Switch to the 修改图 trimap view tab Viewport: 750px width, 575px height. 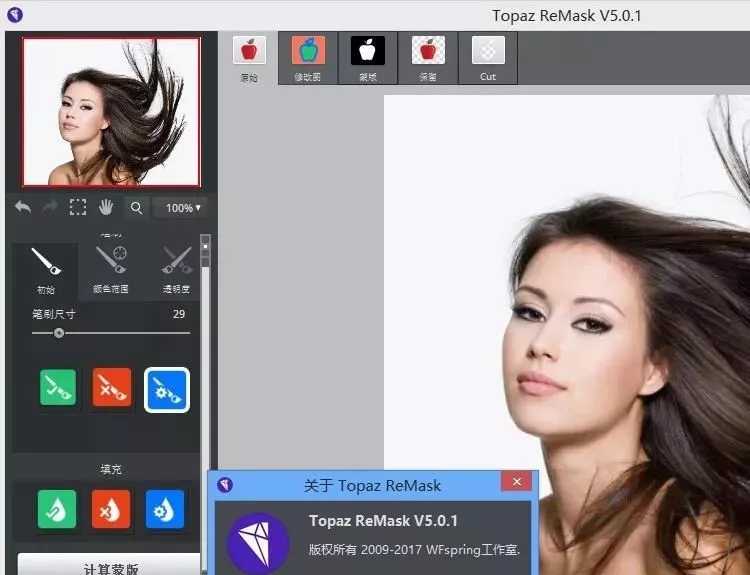point(308,58)
